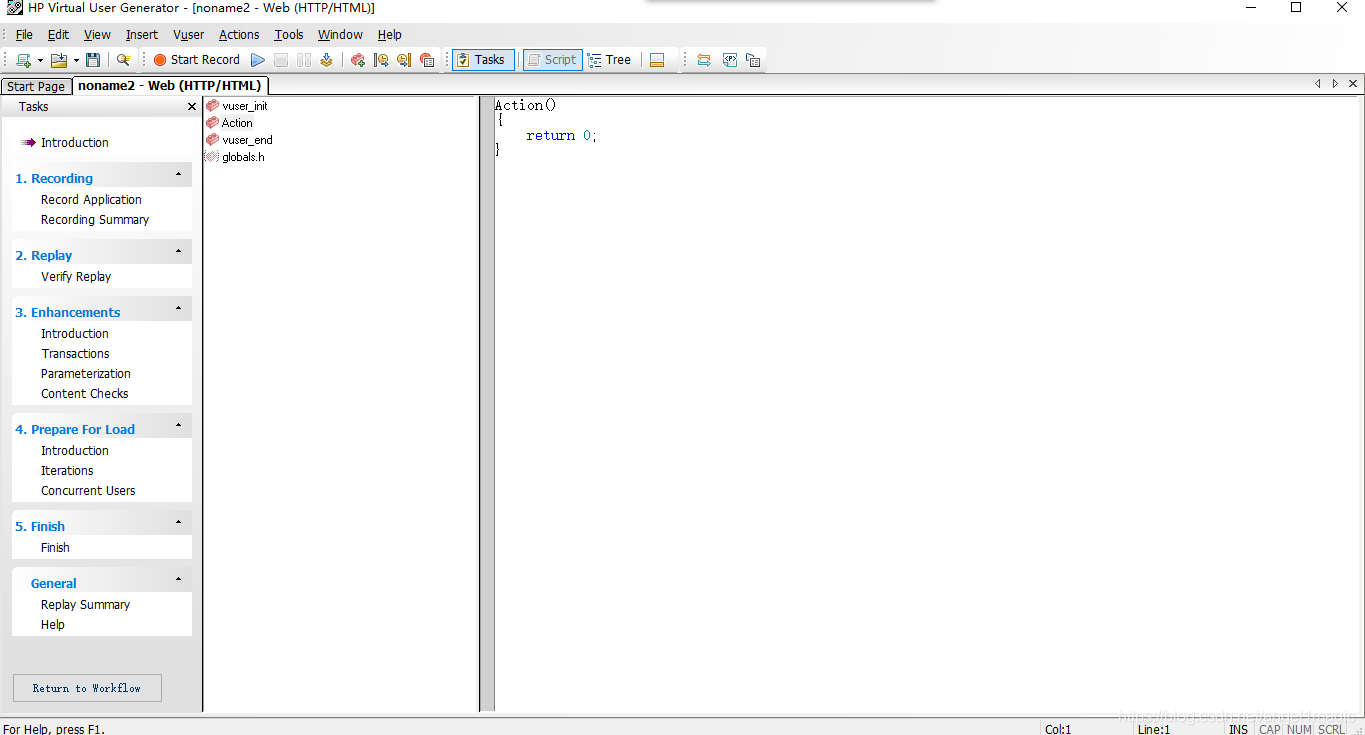
Task: Open the dropdown arrow beside Open Script icon
Action: 76,61
